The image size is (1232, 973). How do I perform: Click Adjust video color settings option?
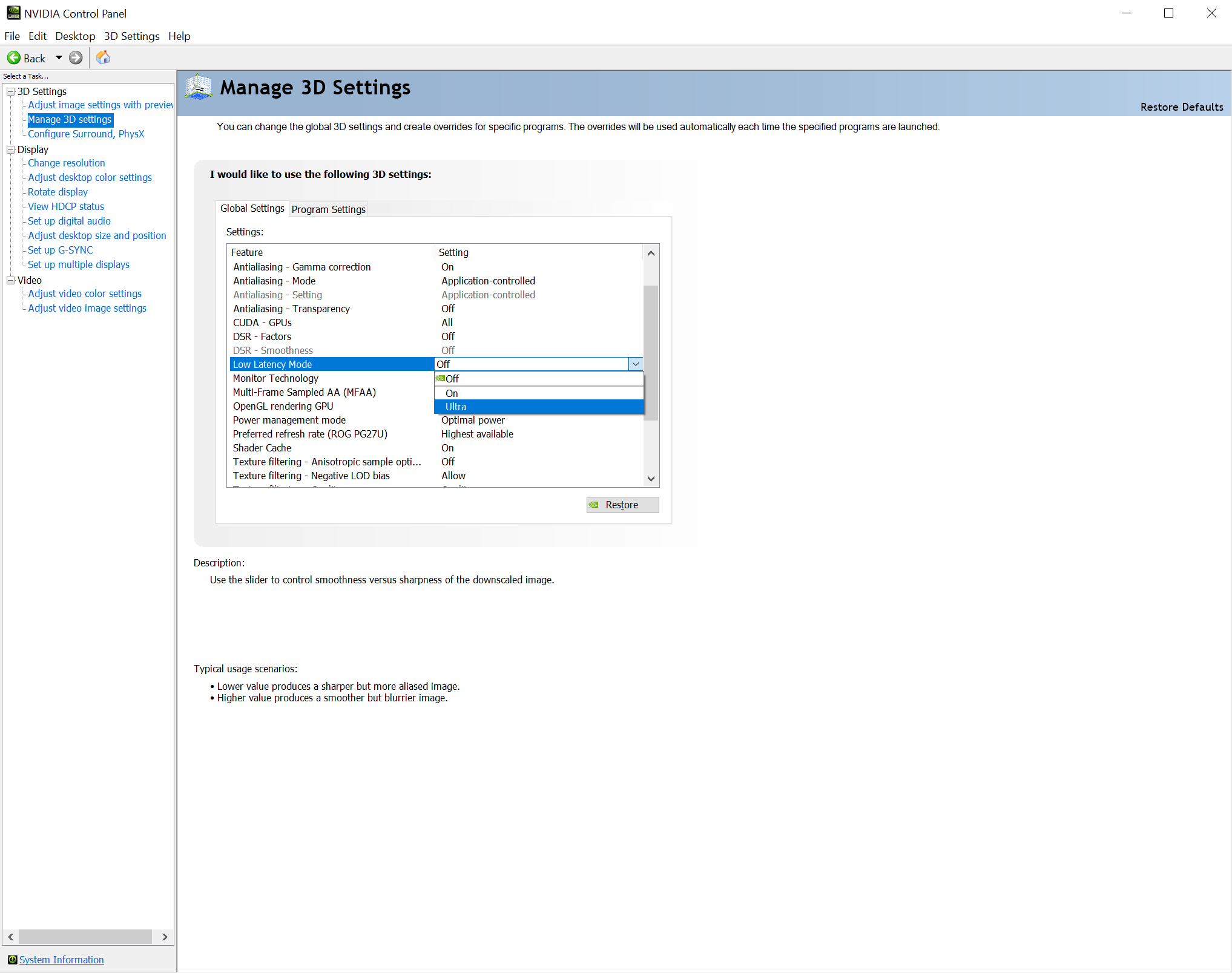click(85, 294)
